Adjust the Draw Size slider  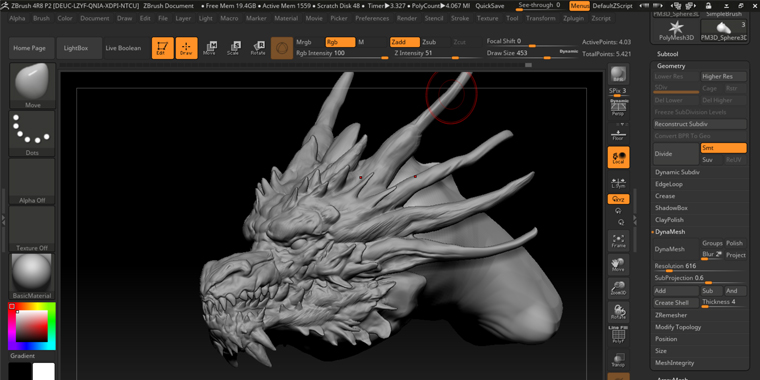[532, 54]
